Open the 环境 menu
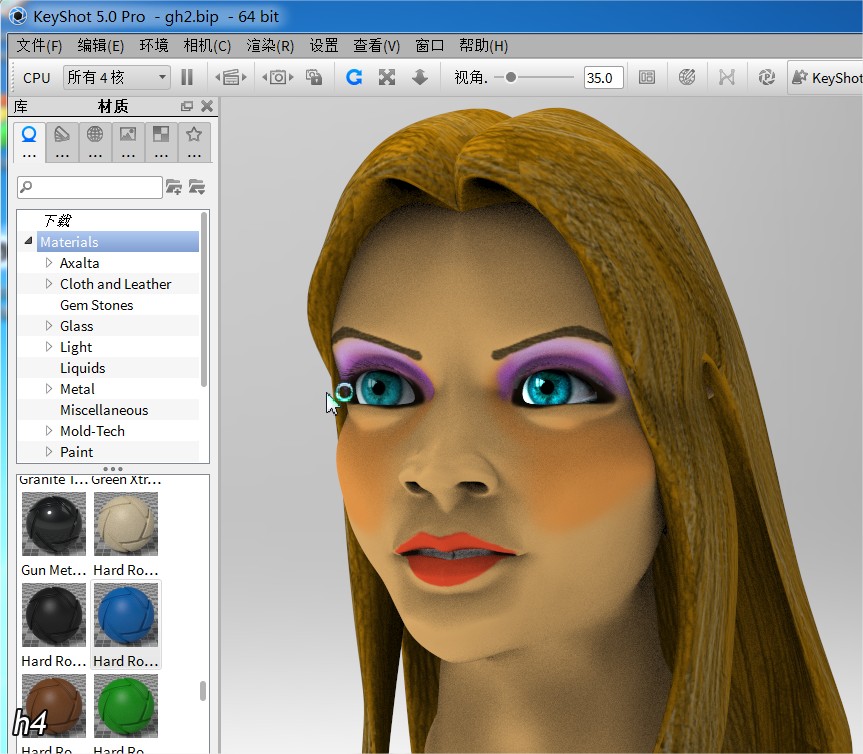Screen dimensions: 863x754 coord(154,45)
